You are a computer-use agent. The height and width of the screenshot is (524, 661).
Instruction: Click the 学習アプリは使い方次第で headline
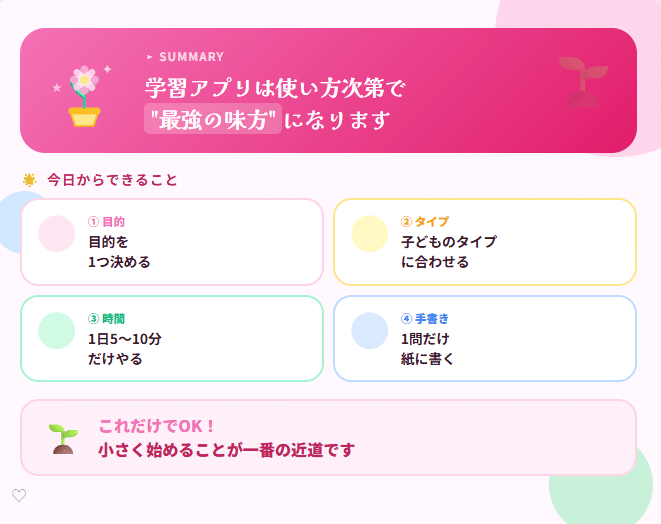pyautogui.click(x=275, y=88)
